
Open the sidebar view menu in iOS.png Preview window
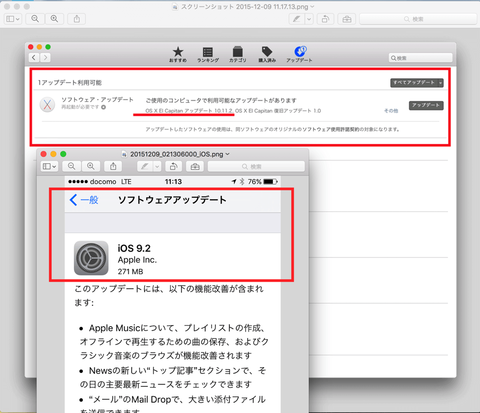point(49,166)
